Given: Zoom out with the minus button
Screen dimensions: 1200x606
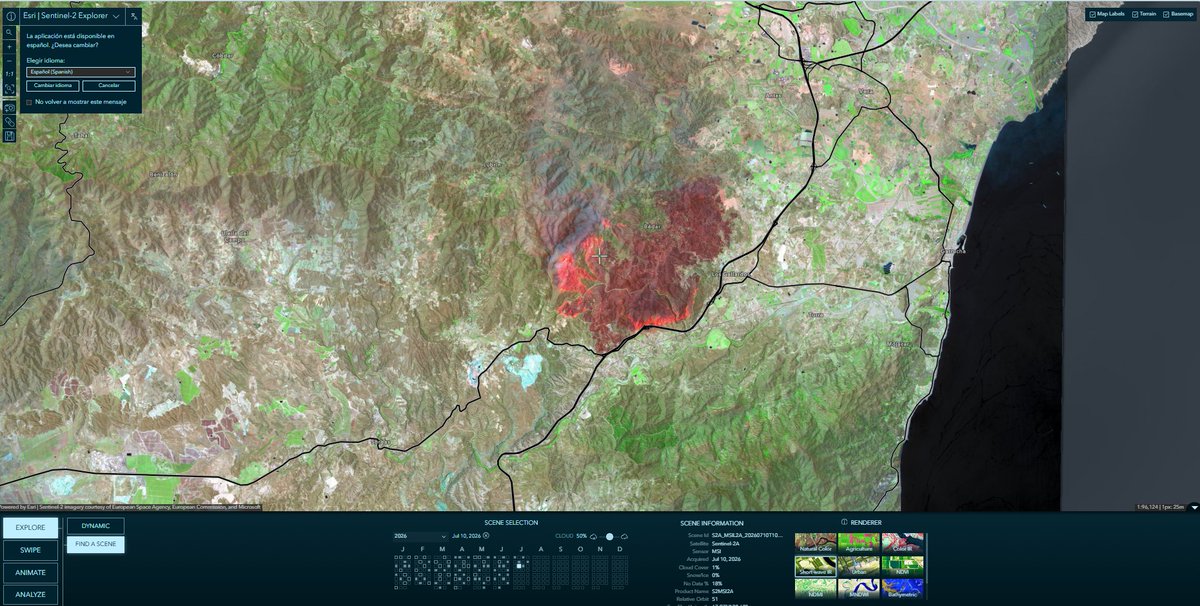Looking at the screenshot, I should coord(9,60).
